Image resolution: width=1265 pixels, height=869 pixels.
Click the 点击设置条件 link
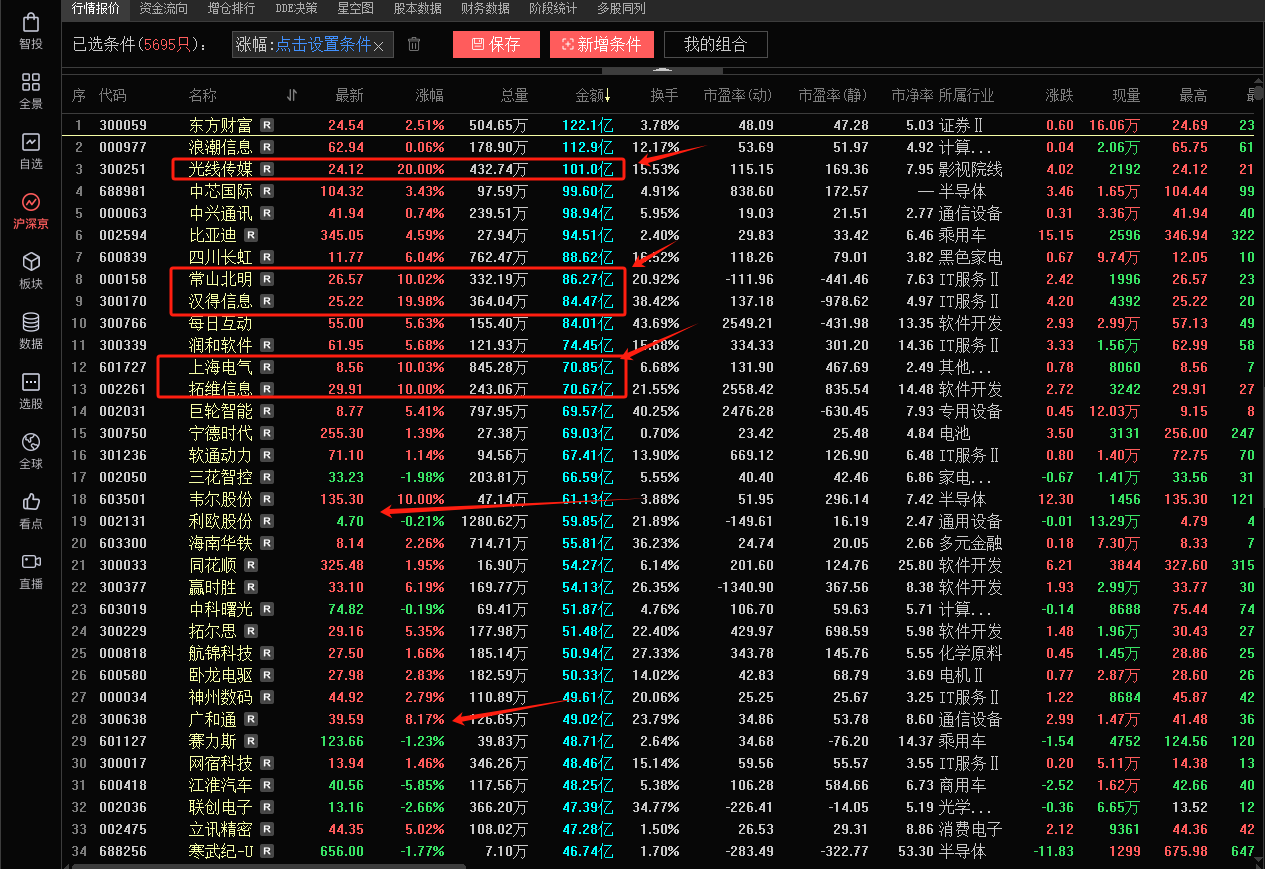[x=323, y=45]
